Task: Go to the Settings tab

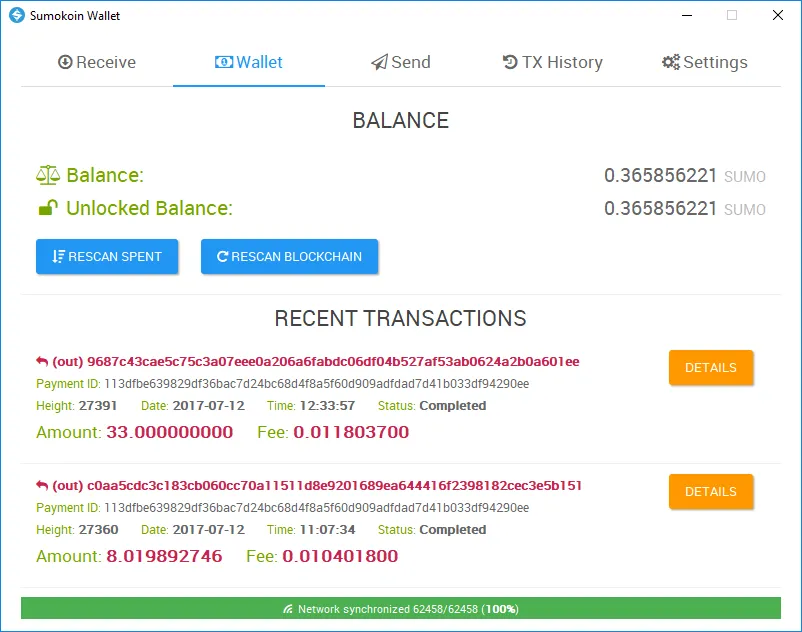Action: [704, 62]
